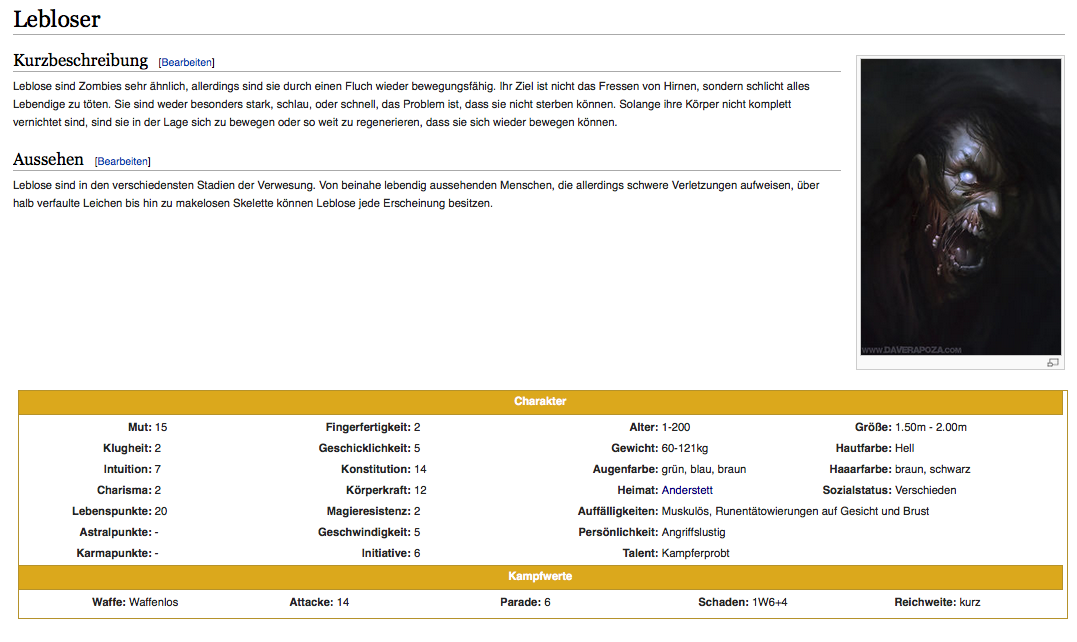Click the Lebloser page heading
Screen dimensions: 1077x642
point(58,18)
